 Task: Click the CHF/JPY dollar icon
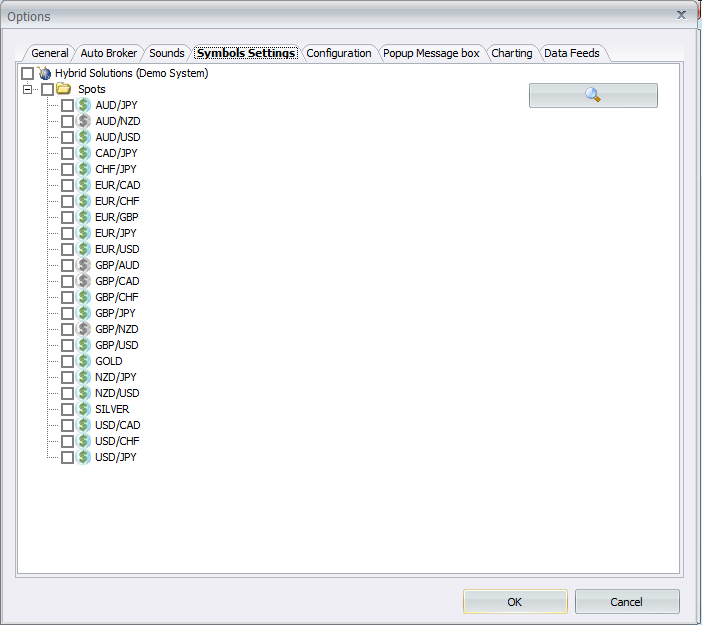click(x=83, y=169)
